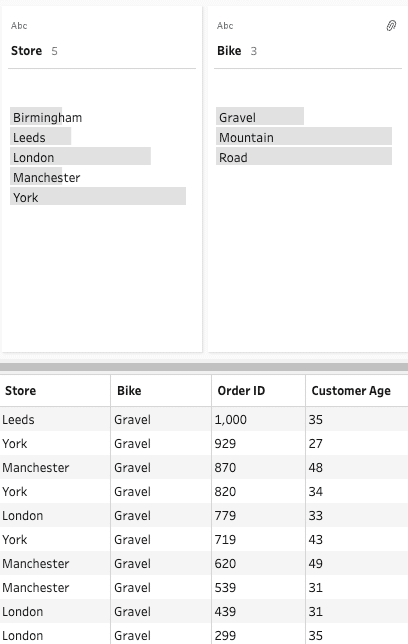The width and height of the screenshot is (408, 644).
Task: Click the pane divider bar above data grid
Action: (204, 367)
